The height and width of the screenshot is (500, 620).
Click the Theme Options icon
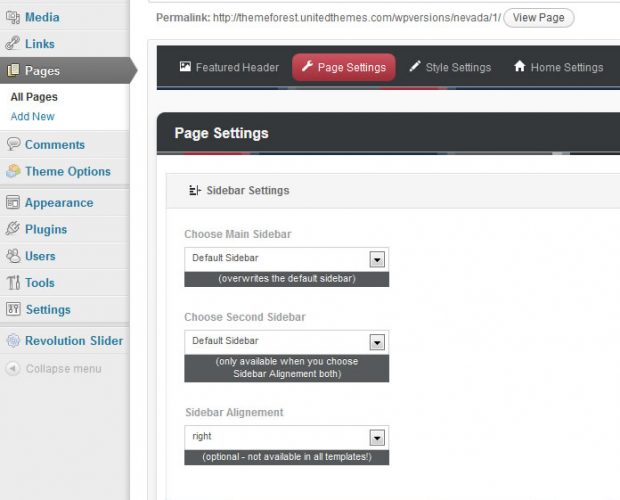click(x=12, y=171)
